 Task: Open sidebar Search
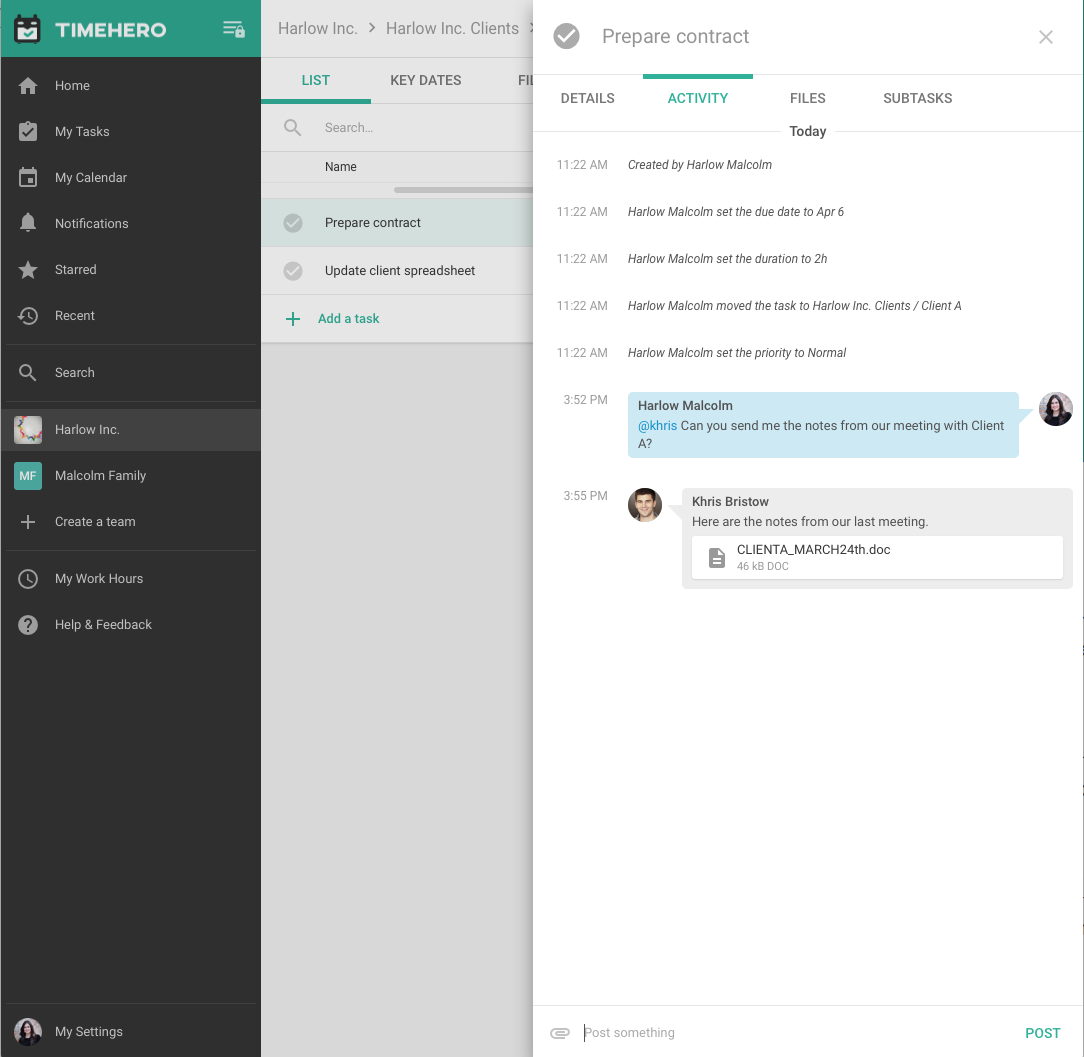point(131,373)
